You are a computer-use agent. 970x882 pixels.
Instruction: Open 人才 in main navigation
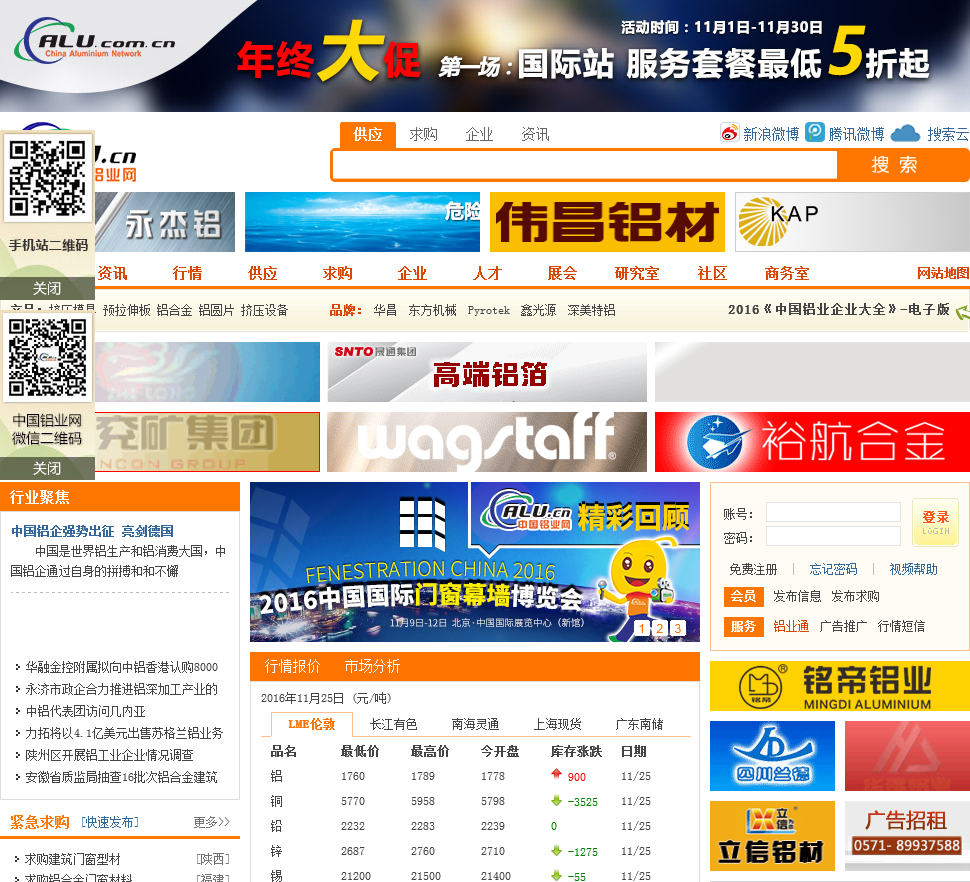487,273
